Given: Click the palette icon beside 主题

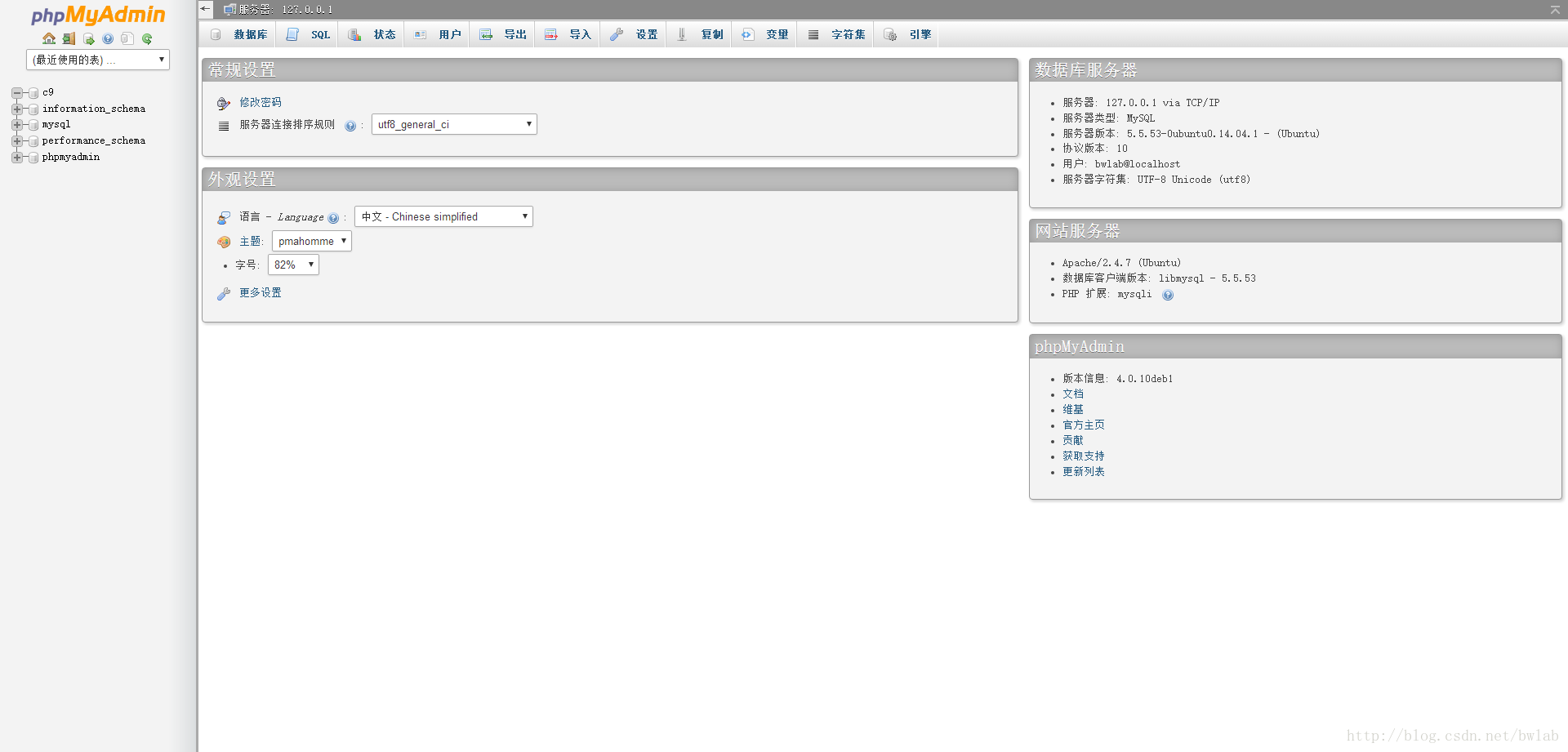Looking at the screenshot, I should click(224, 242).
